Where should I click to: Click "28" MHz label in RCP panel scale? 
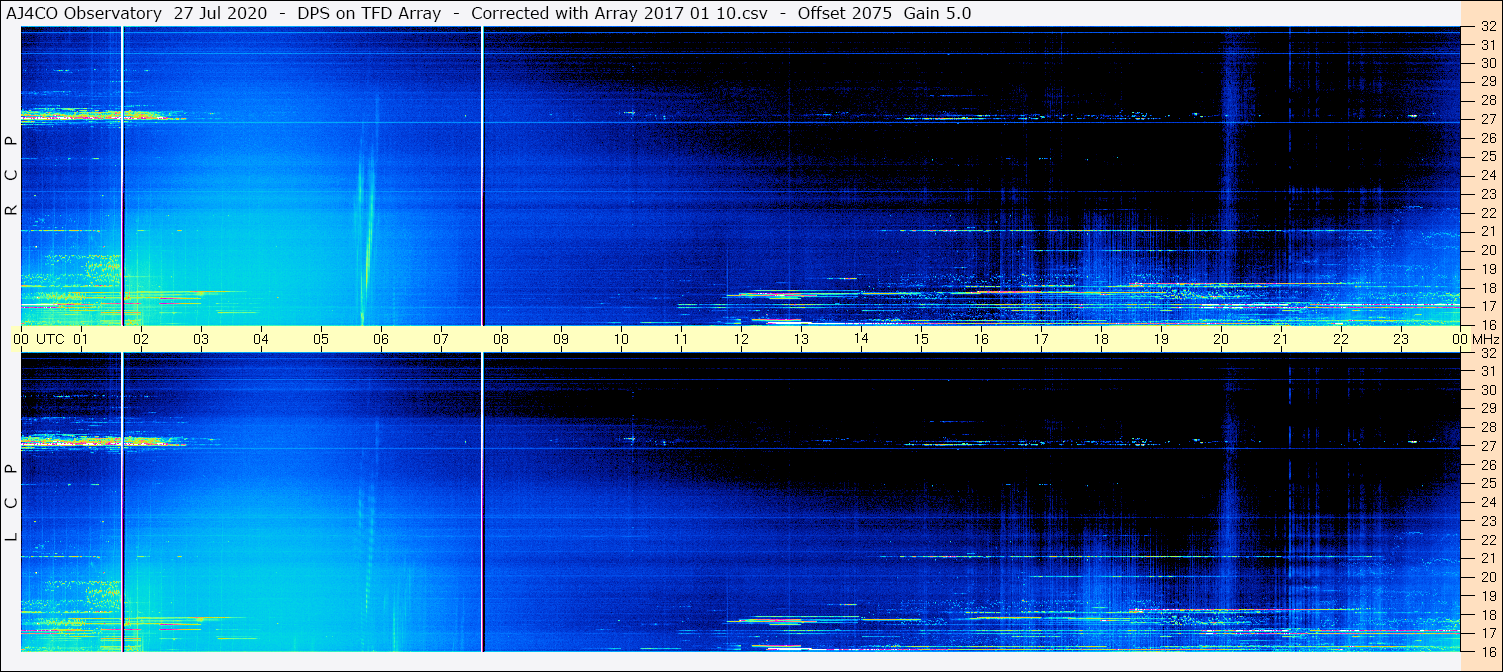[1488, 100]
